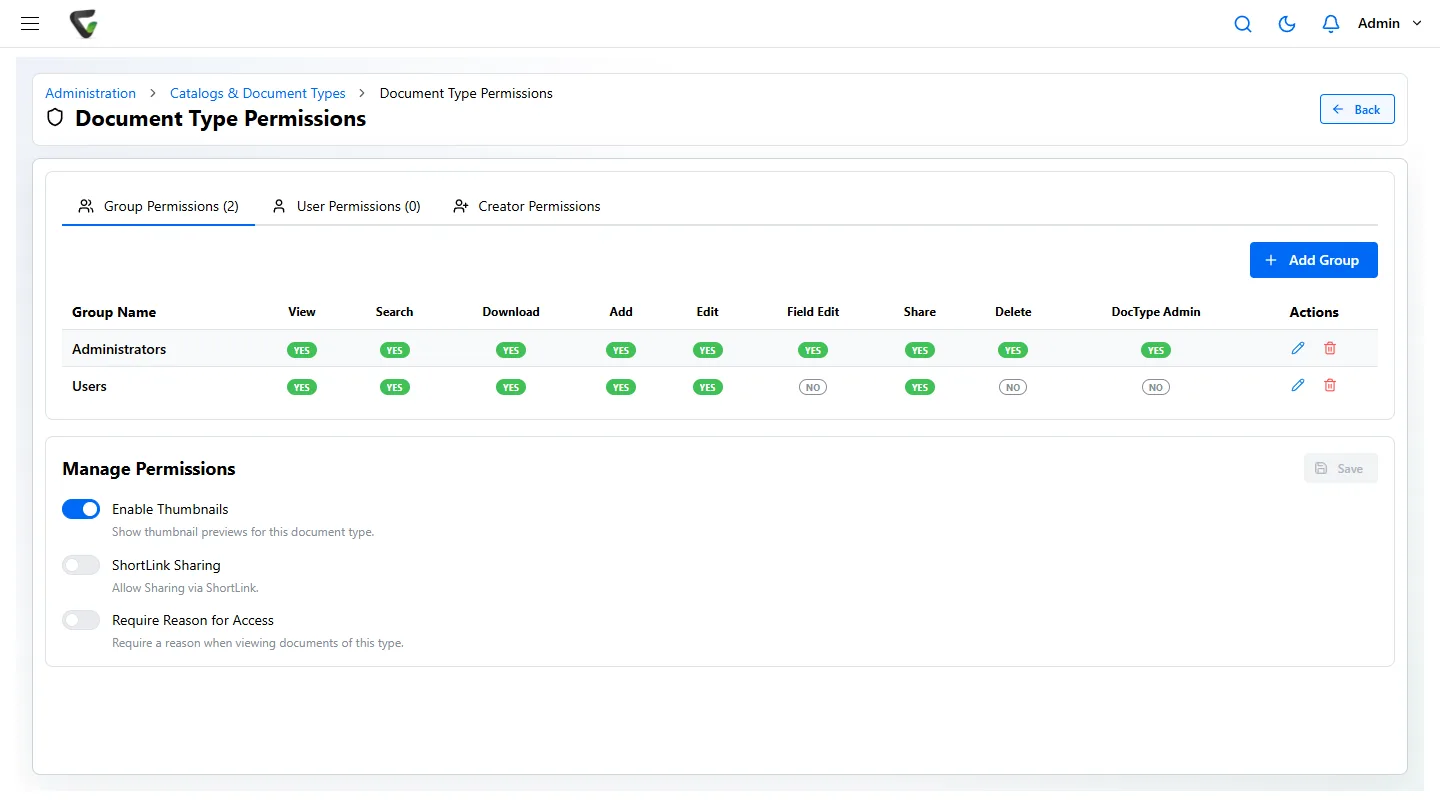Click Administrators Download YES badge
The width and height of the screenshot is (1440, 800).
pos(511,350)
